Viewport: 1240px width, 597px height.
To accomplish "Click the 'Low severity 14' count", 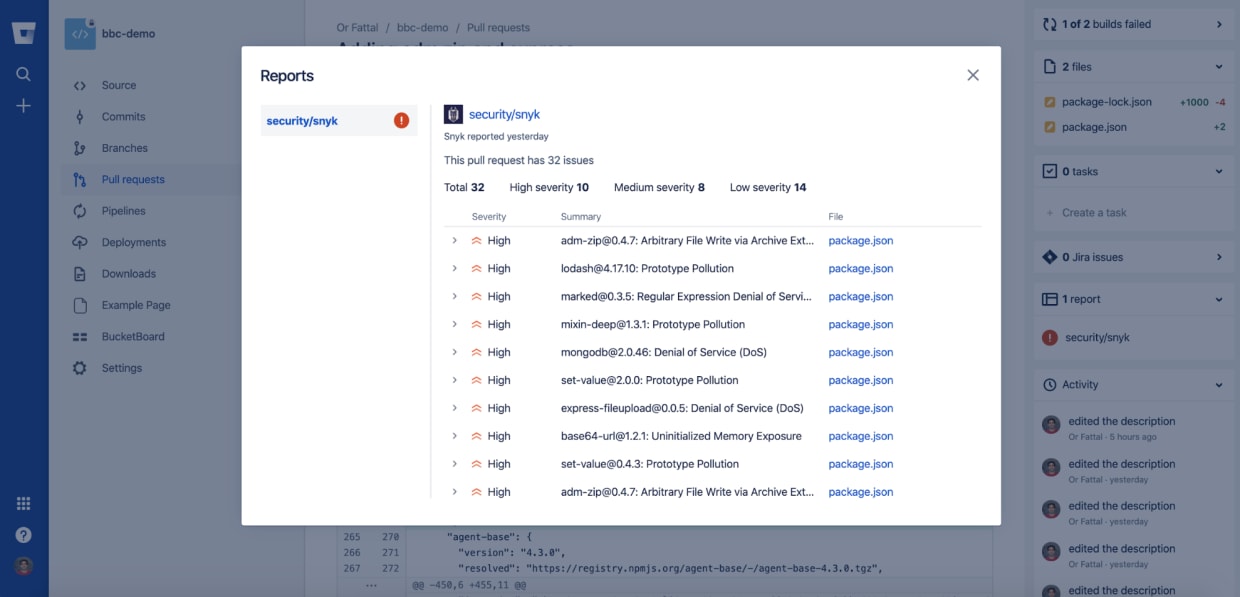I will (x=768, y=188).
